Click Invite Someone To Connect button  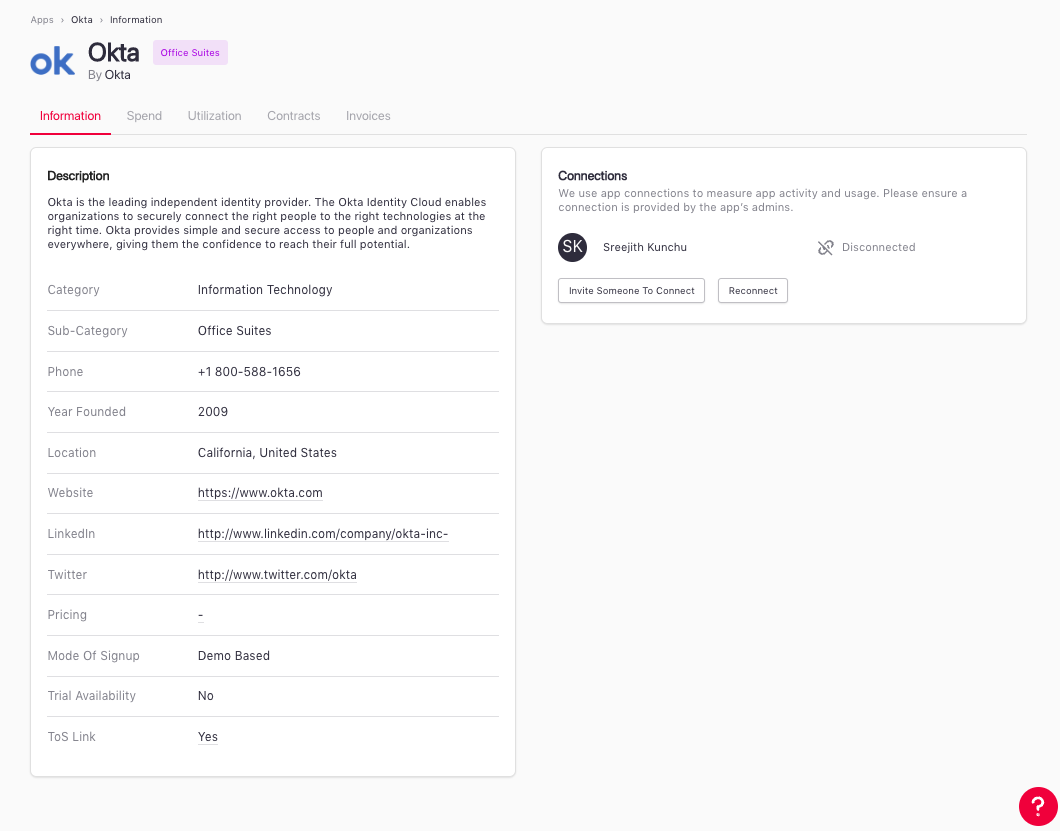(631, 291)
